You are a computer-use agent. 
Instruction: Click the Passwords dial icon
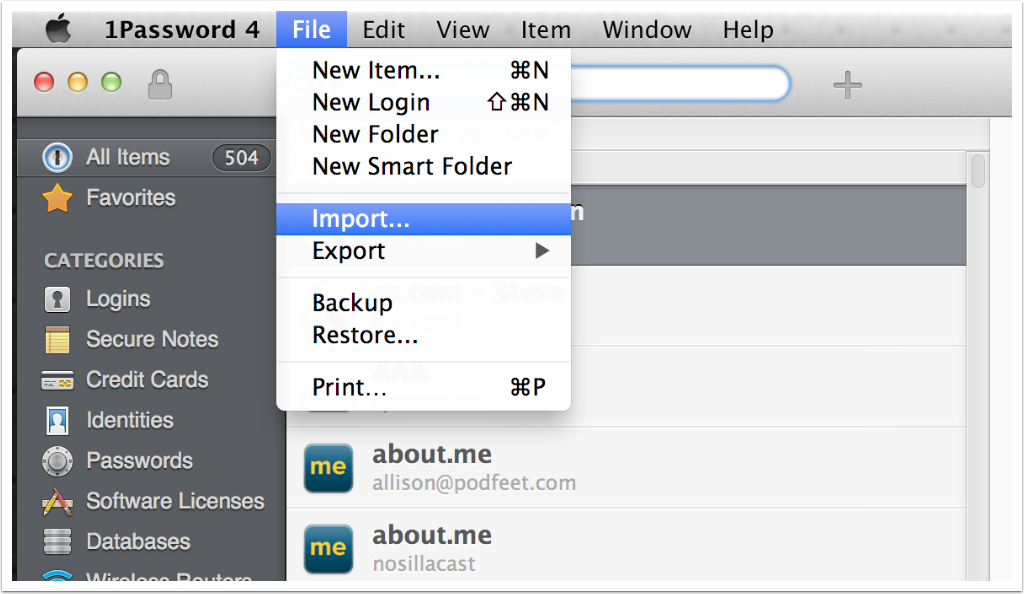coord(58,461)
